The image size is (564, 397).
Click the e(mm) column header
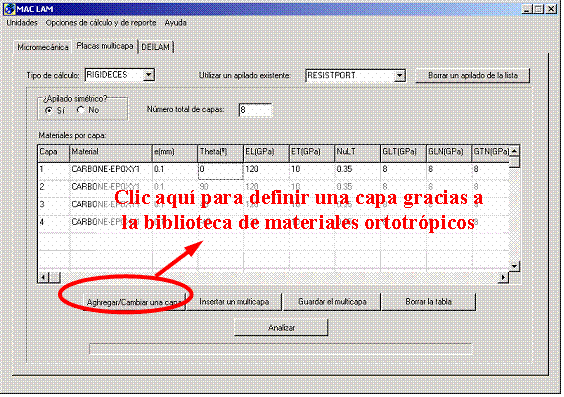click(175, 154)
